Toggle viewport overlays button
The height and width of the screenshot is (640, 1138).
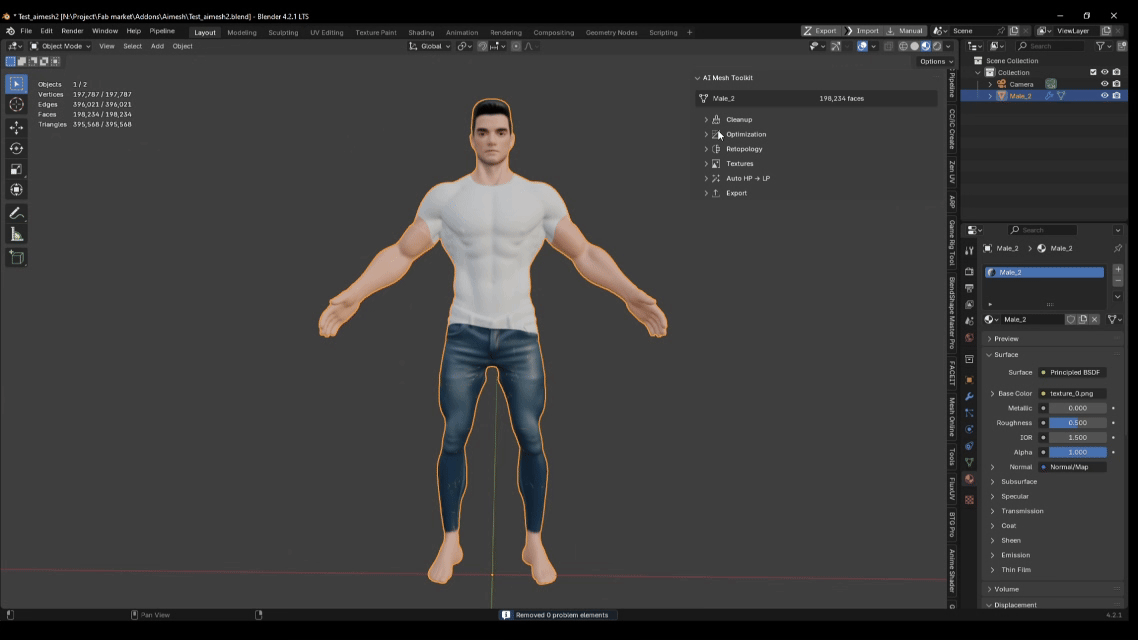click(x=862, y=46)
